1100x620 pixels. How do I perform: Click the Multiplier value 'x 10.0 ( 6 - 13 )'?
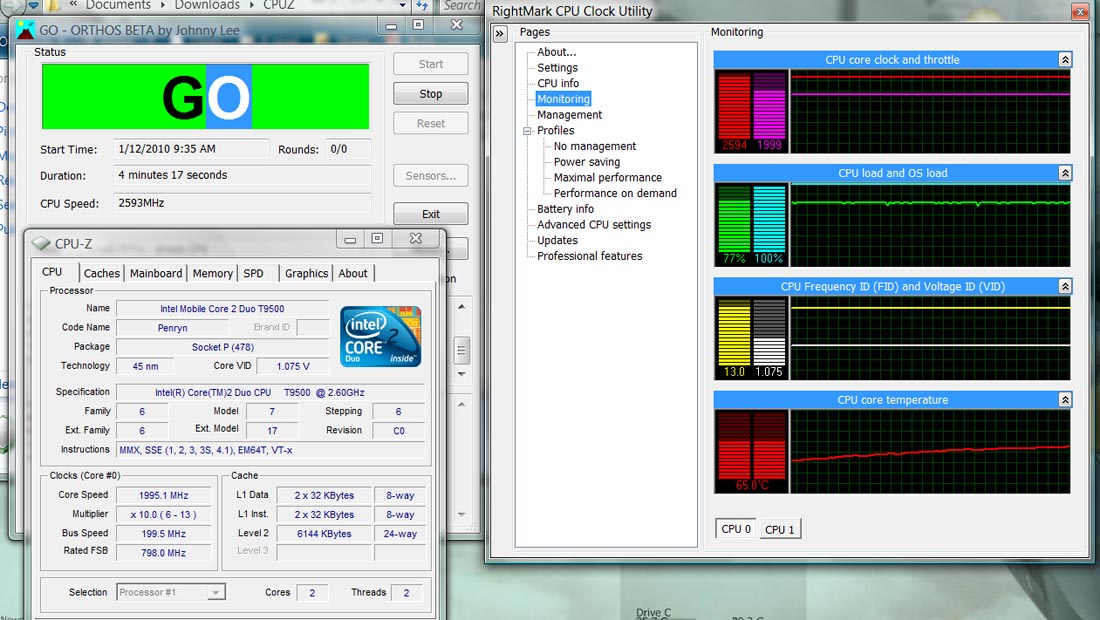pyautogui.click(x=163, y=514)
